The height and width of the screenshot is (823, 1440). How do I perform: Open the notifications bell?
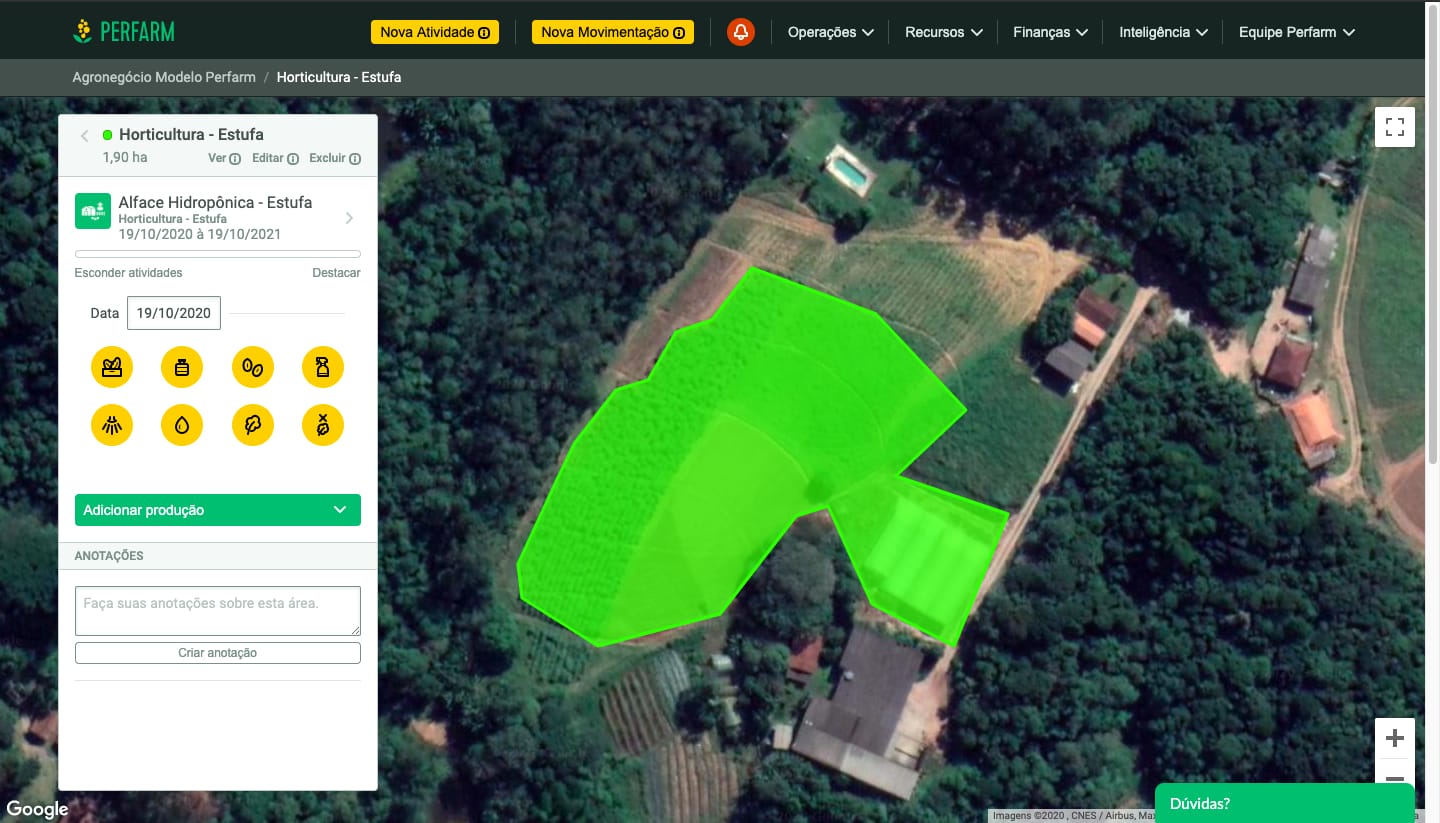740,32
